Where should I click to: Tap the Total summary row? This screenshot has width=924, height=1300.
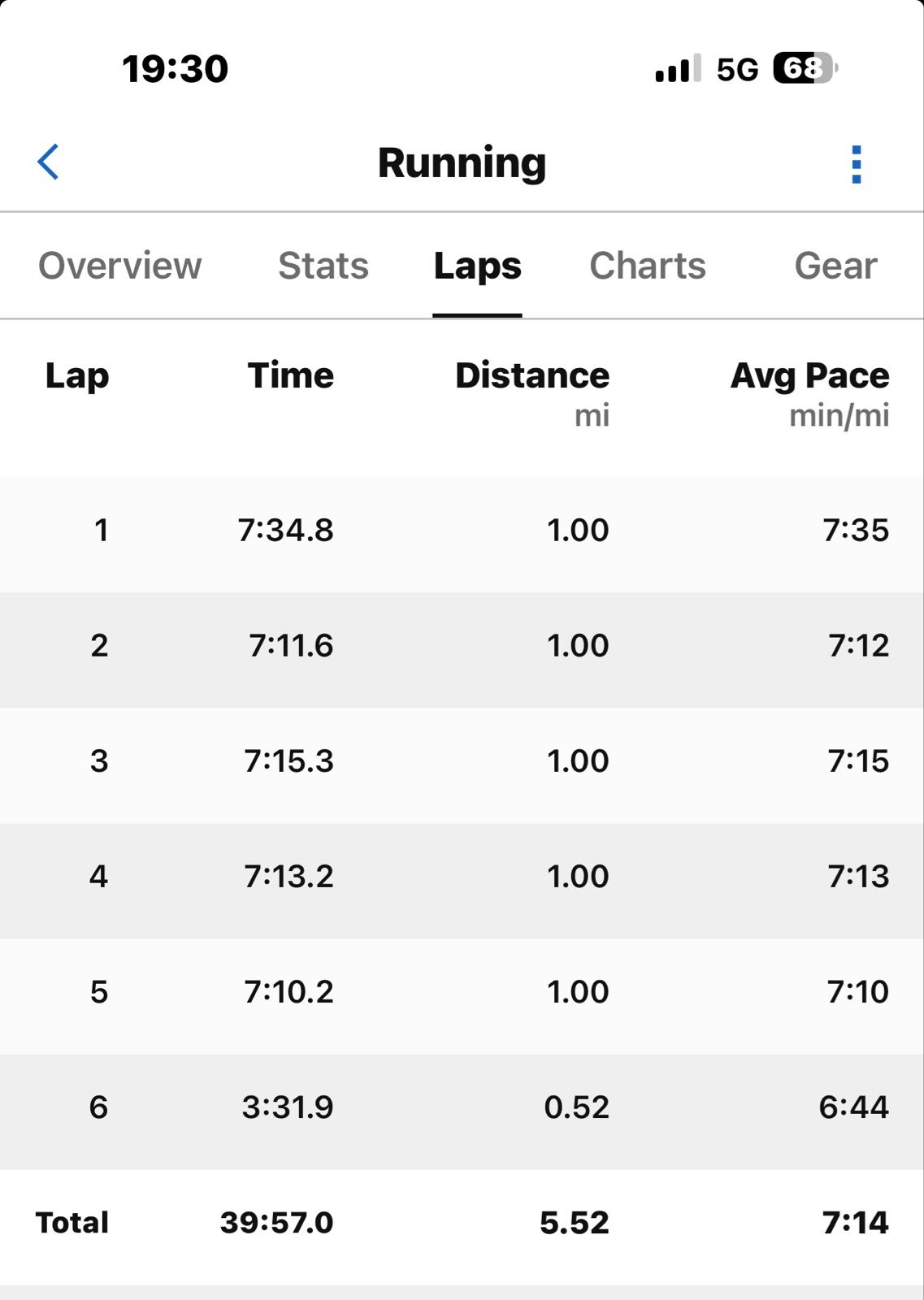coord(462,1223)
